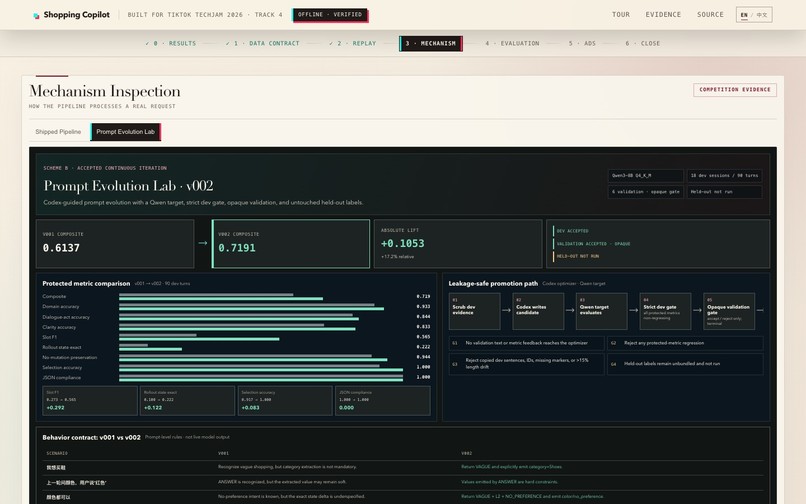The image size is (806, 504).
Task: Click the 'Strict dev gate' step box
Action: click(665, 311)
